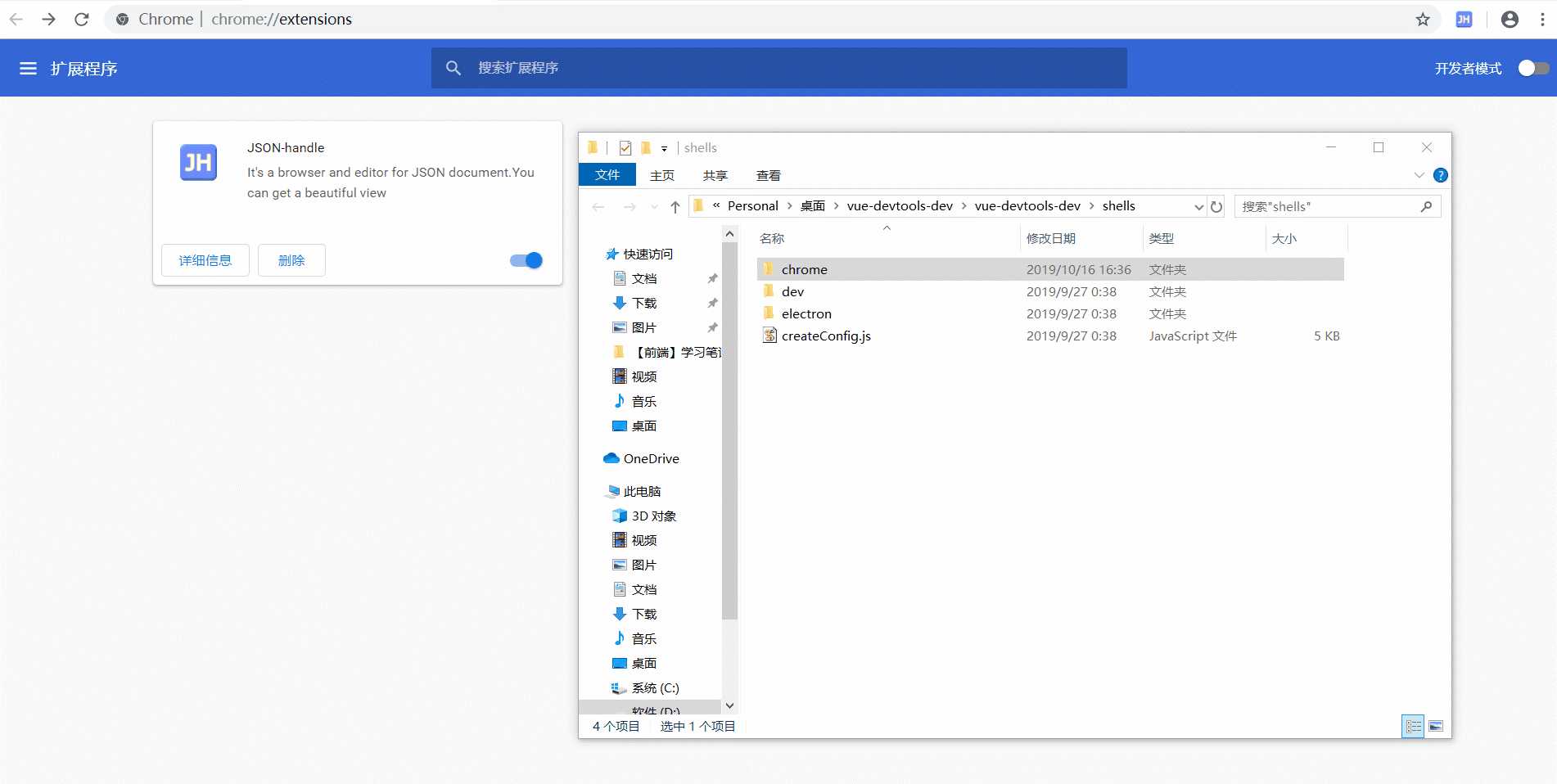Open the 共享 ribbon tab
Screen dimensions: 1557x784
coord(715,175)
